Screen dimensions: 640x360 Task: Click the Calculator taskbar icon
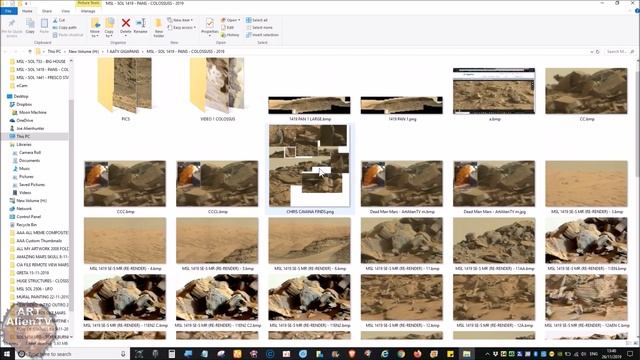pos(172,354)
